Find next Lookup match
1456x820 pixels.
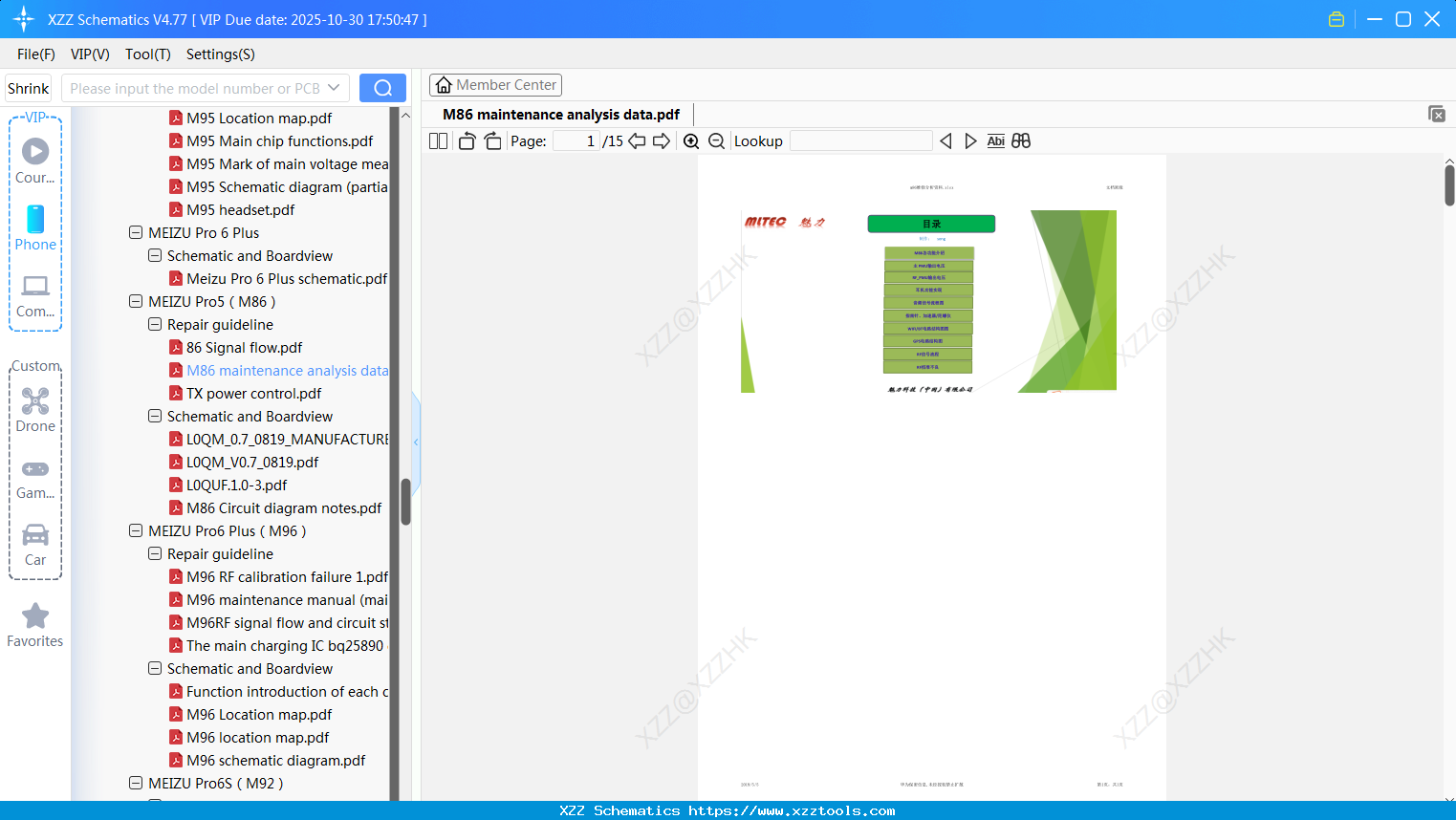pyautogui.click(x=970, y=141)
